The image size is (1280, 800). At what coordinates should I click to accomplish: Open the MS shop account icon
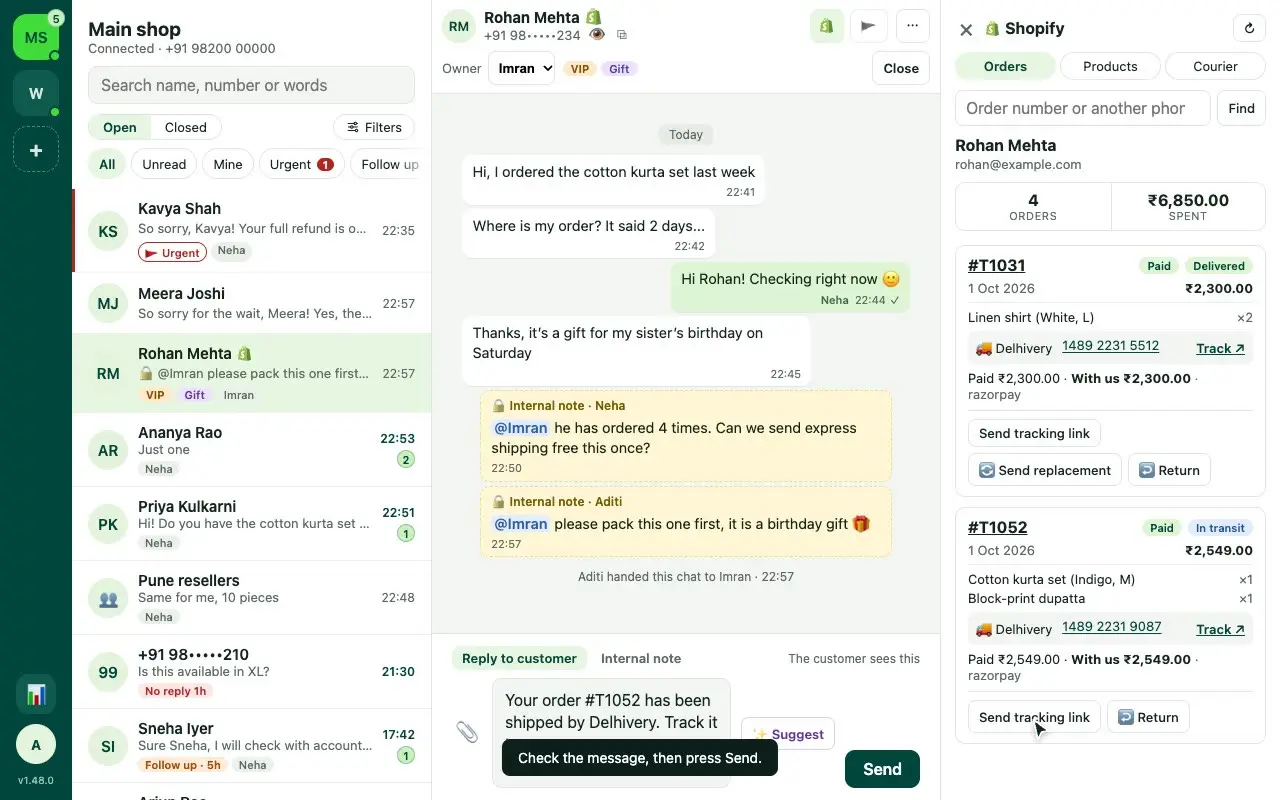(36, 37)
